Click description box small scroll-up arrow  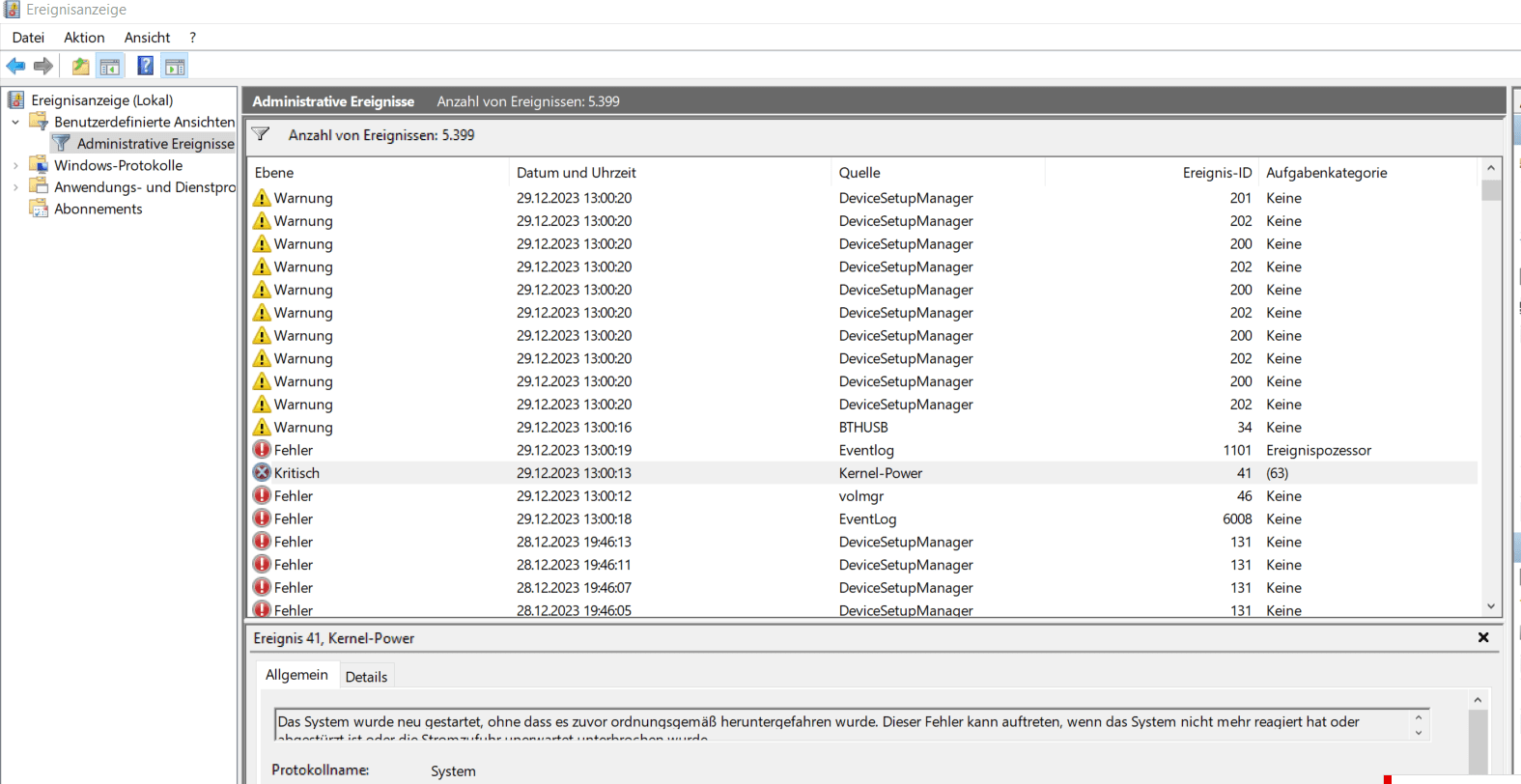click(x=1418, y=717)
